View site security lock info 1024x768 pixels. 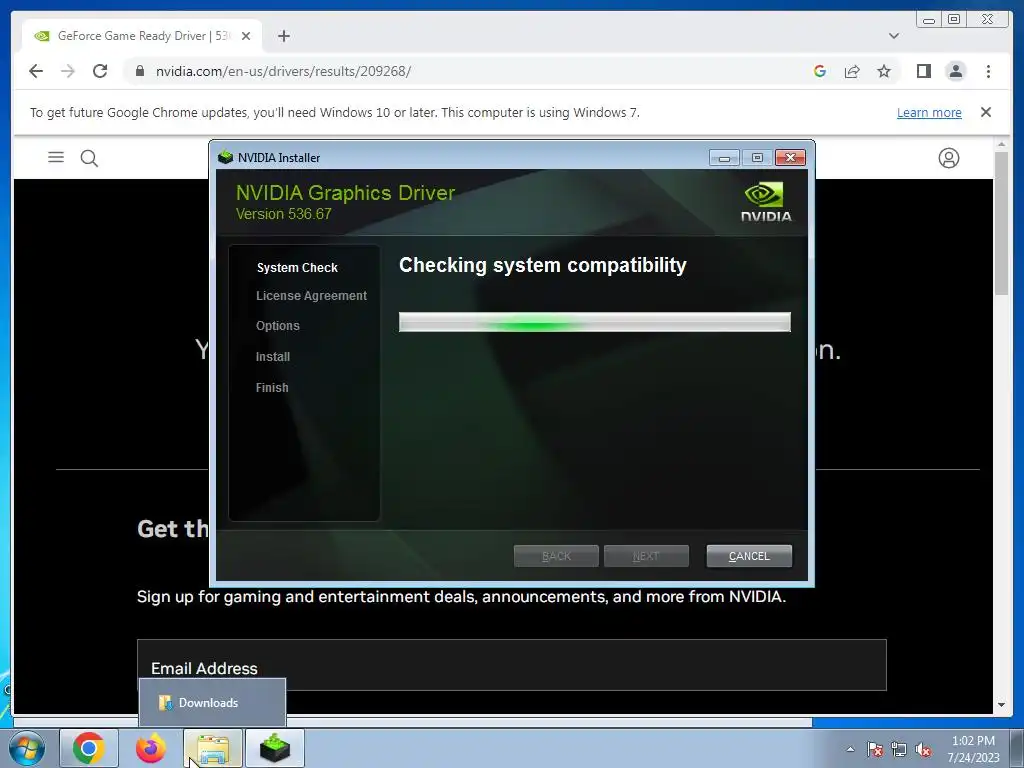tap(140, 71)
